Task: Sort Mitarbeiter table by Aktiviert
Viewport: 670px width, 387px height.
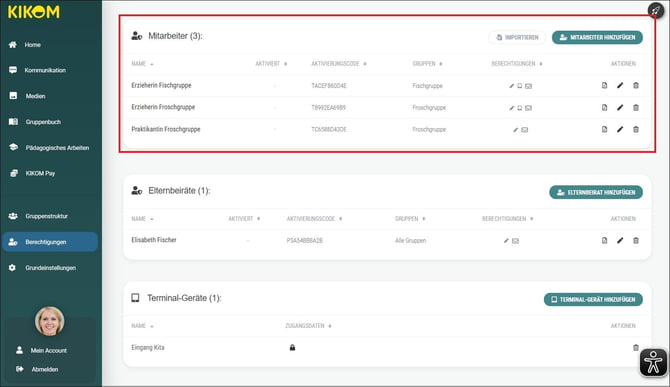Action: [271, 64]
